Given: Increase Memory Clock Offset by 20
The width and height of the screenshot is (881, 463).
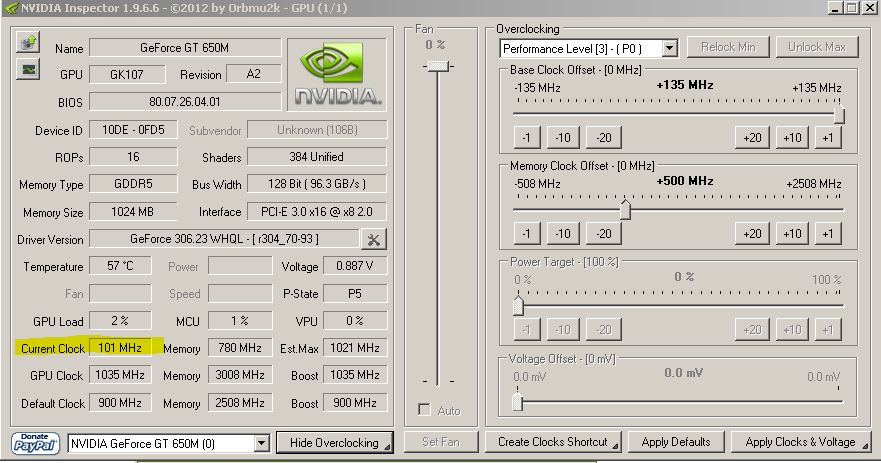Looking at the screenshot, I should [752, 234].
